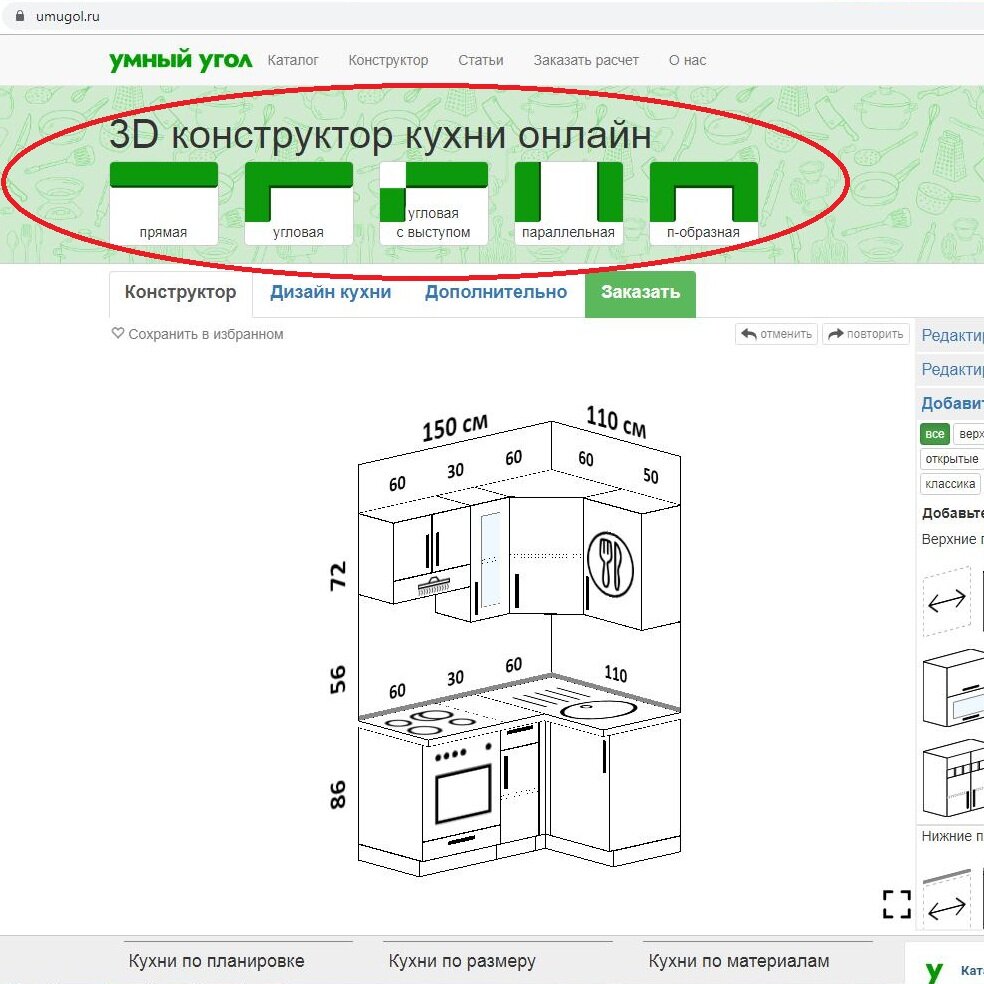
Task: Switch to the Дизайн кухни tab
Action: [331, 292]
